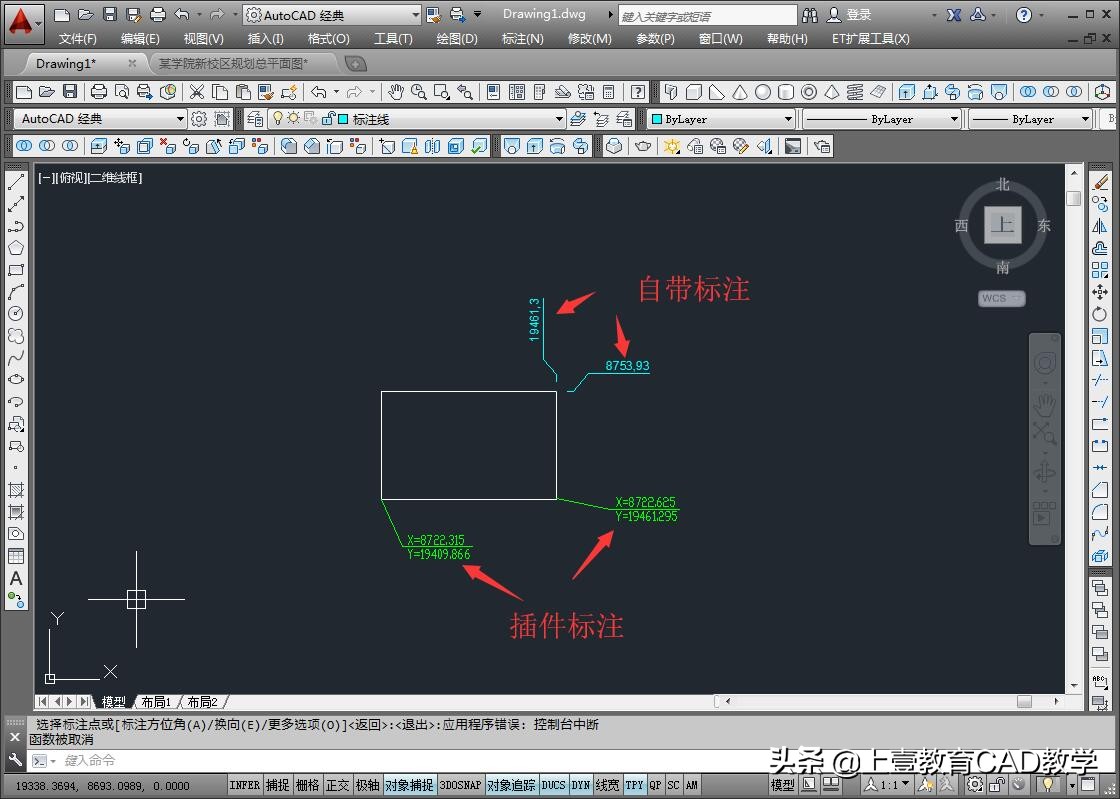Select the Line tool in draw toolbar
Screen dimensions: 1120x799
16,183
